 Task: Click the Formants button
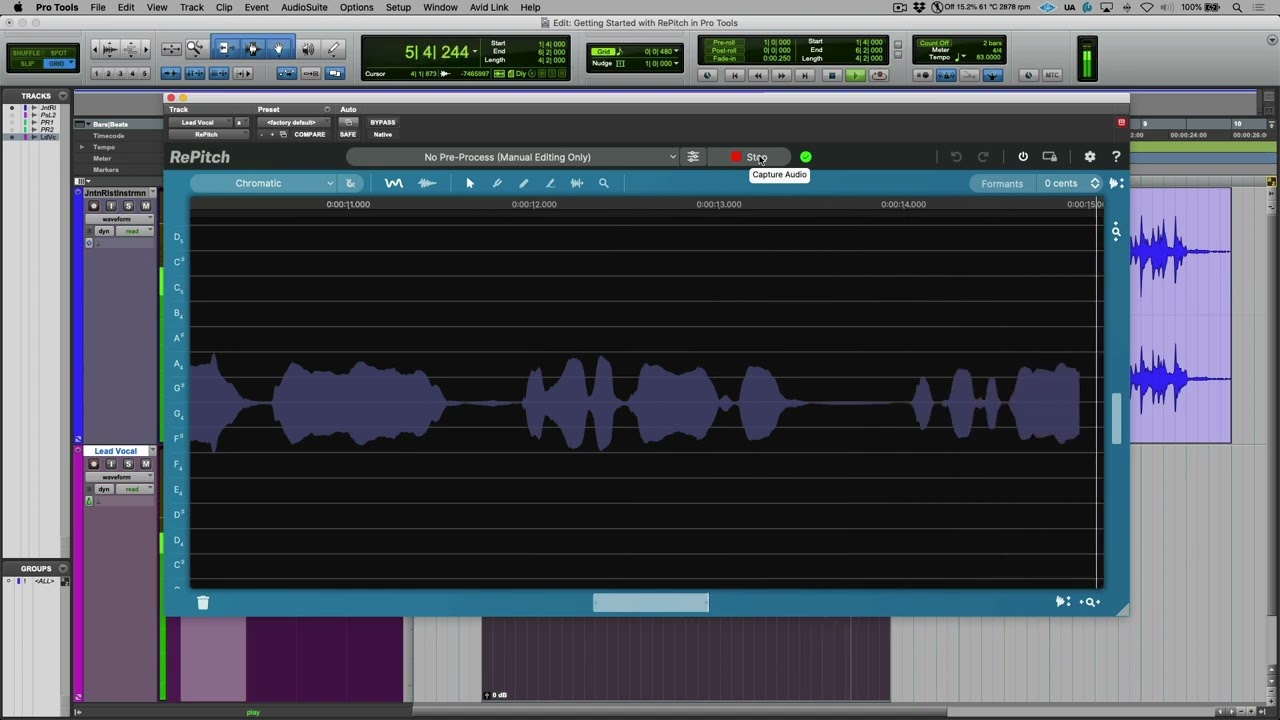pyautogui.click(x=1002, y=183)
